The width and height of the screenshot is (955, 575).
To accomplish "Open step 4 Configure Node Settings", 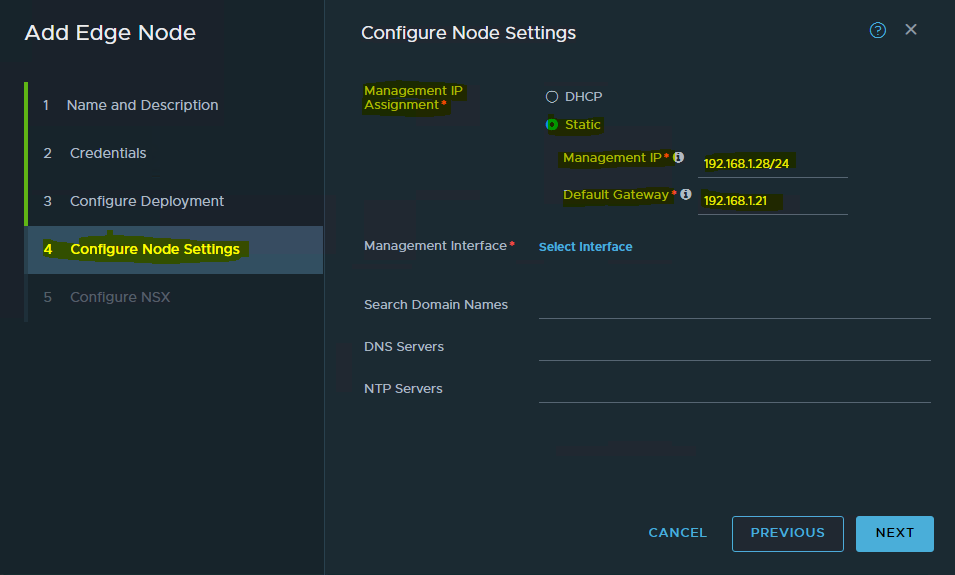I will (174, 249).
